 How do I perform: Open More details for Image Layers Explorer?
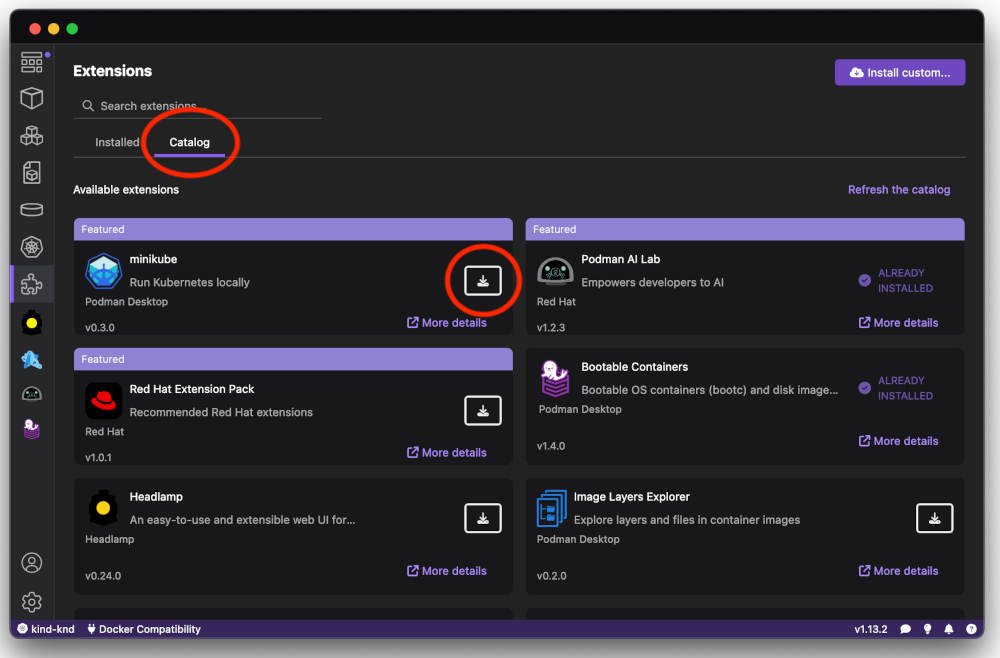(x=898, y=571)
